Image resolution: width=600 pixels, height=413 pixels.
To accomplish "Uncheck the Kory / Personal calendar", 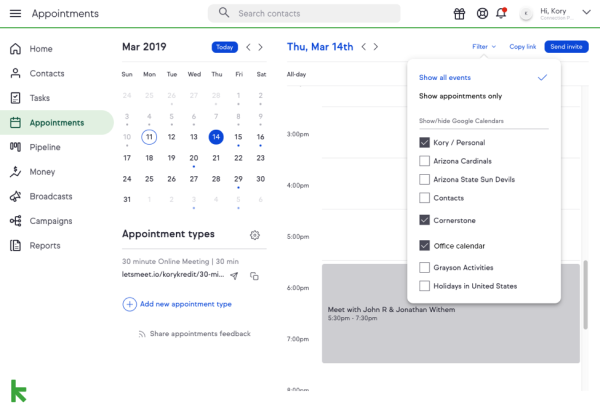I will (x=425, y=143).
